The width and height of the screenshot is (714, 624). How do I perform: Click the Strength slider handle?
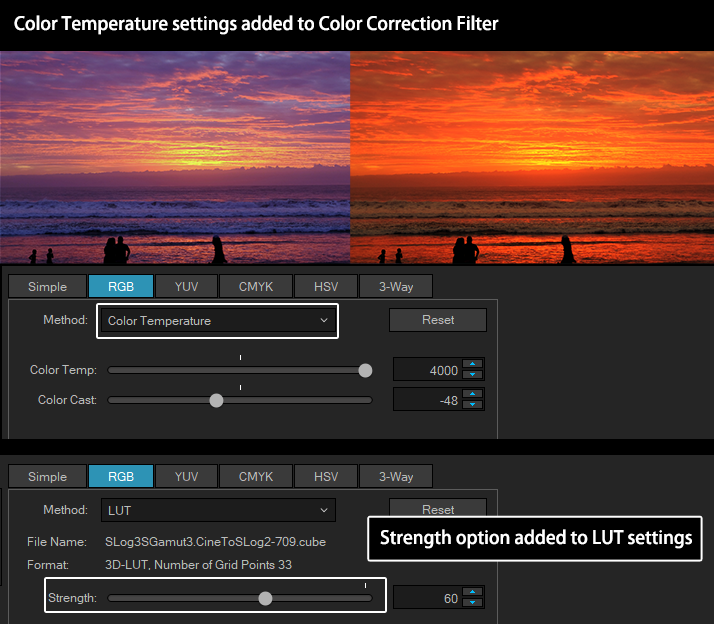coord(265,598)
